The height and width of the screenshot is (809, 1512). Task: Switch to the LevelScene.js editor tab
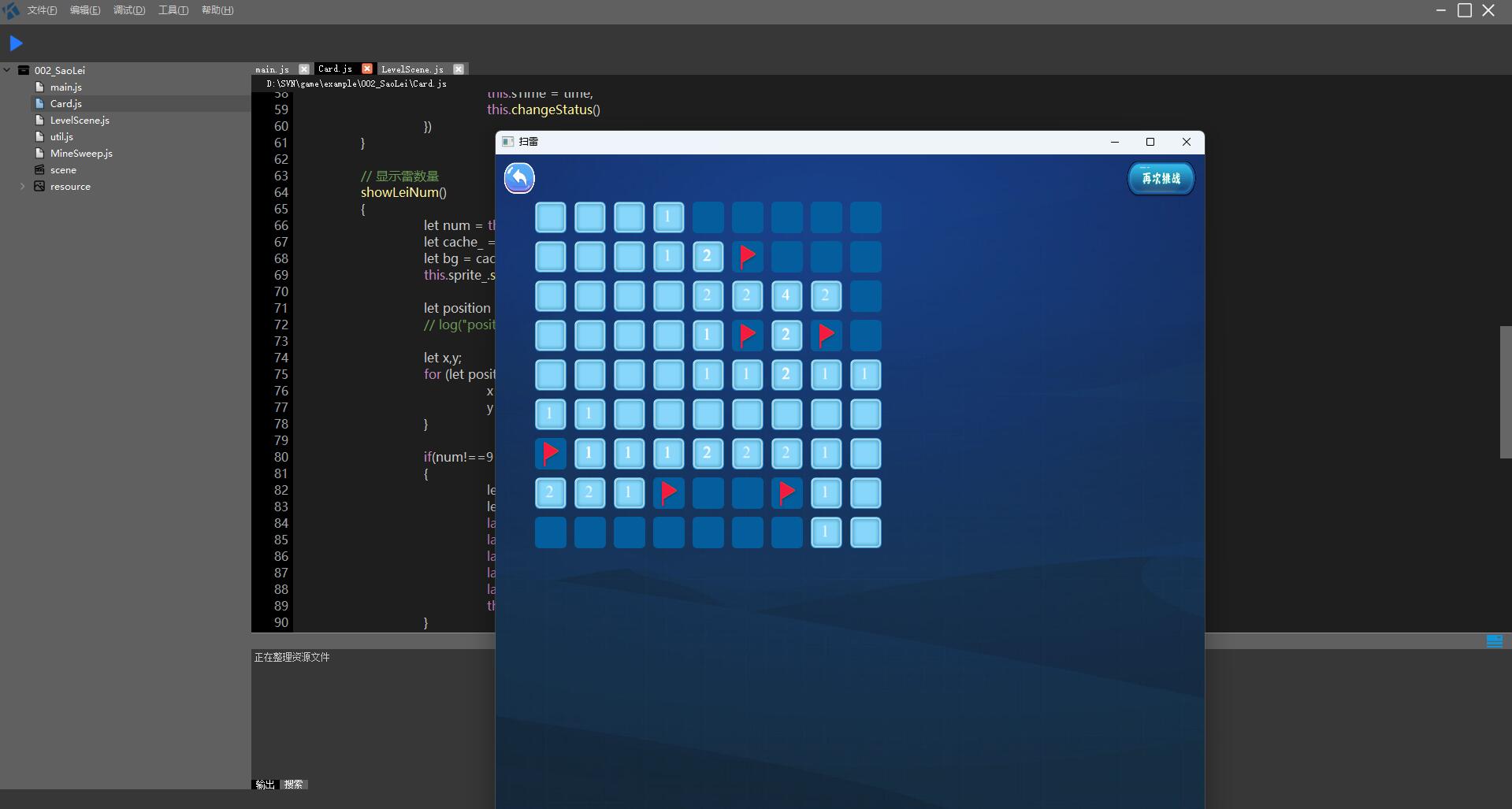(412, 69)
